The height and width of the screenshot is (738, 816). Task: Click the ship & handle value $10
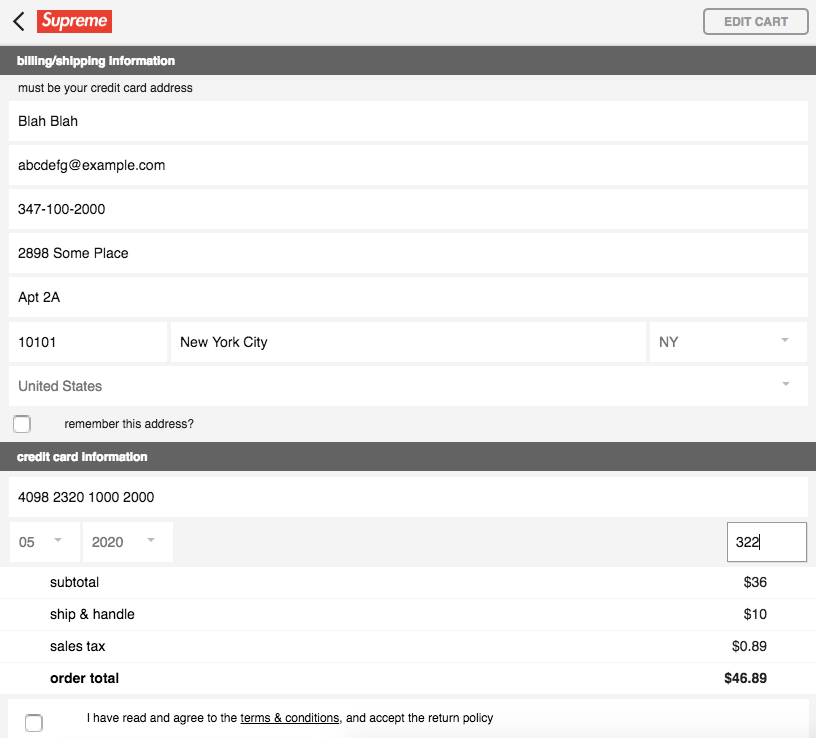pos(755,614)
